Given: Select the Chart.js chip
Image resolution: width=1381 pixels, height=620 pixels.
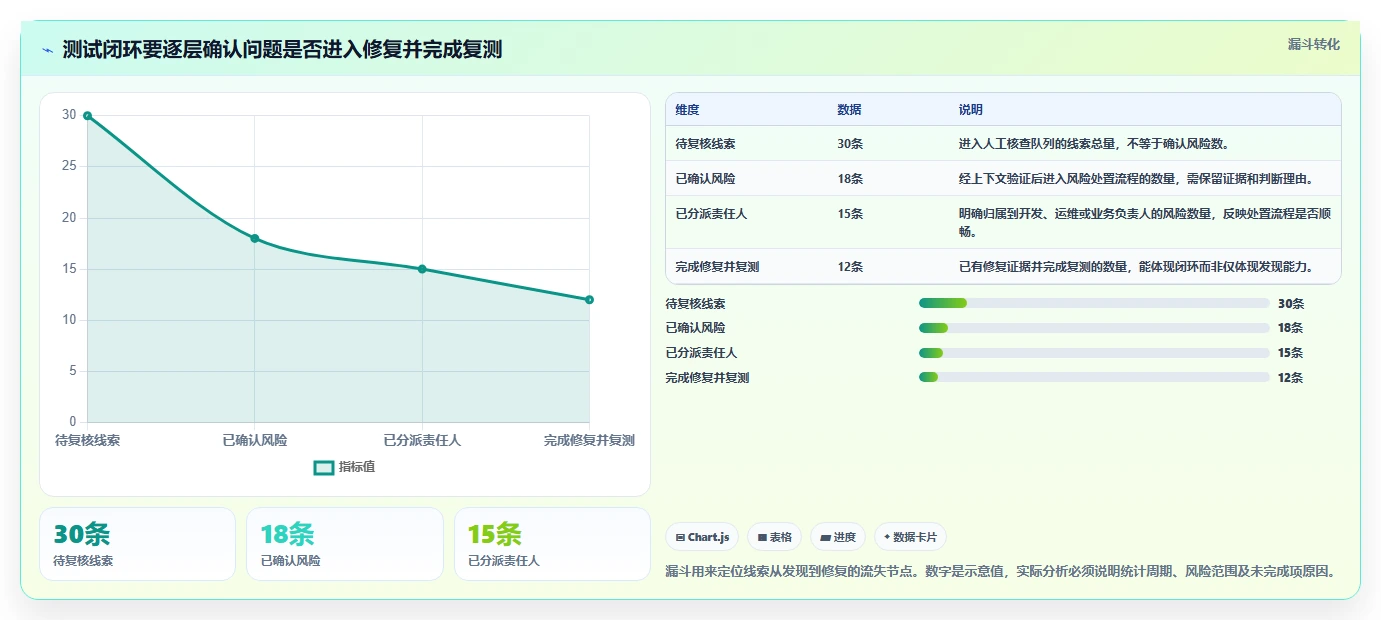Looking at the screenshot, I should [x=702, y=537].
